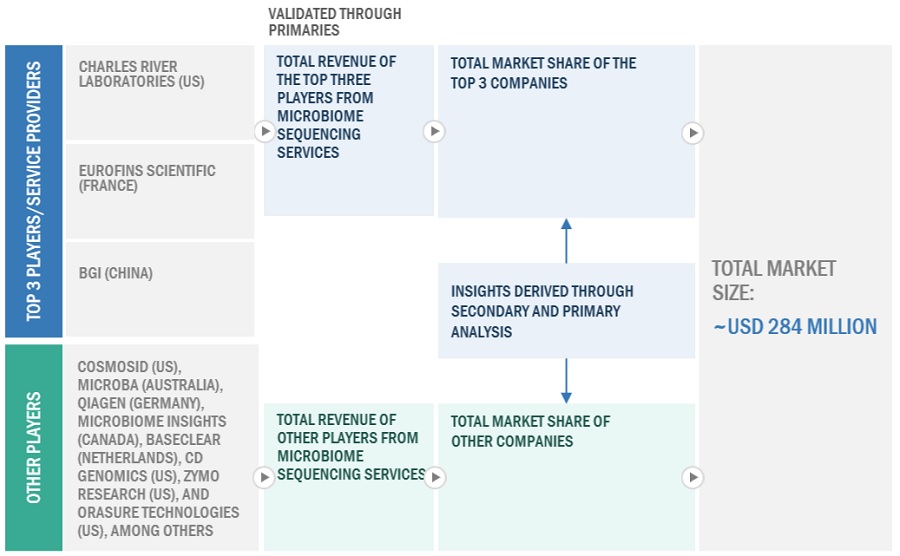Click the Validated Through Primaries heading
This screenshot has height=556, width=900.
(x=335, y=22)
